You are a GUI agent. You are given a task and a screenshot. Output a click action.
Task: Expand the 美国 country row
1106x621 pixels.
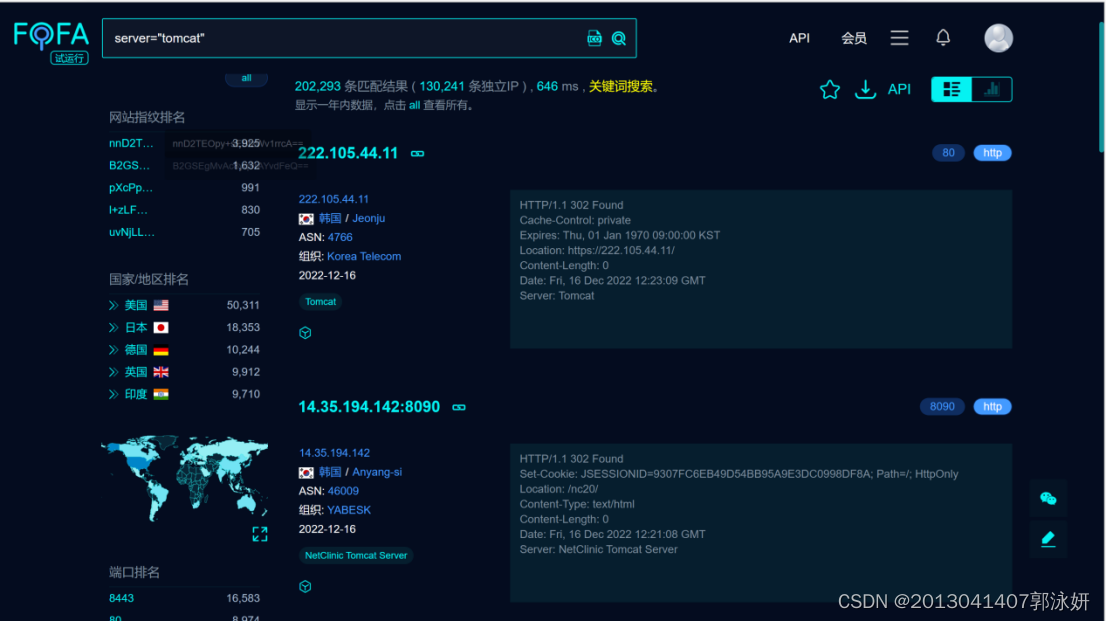[x=114, y=306]
